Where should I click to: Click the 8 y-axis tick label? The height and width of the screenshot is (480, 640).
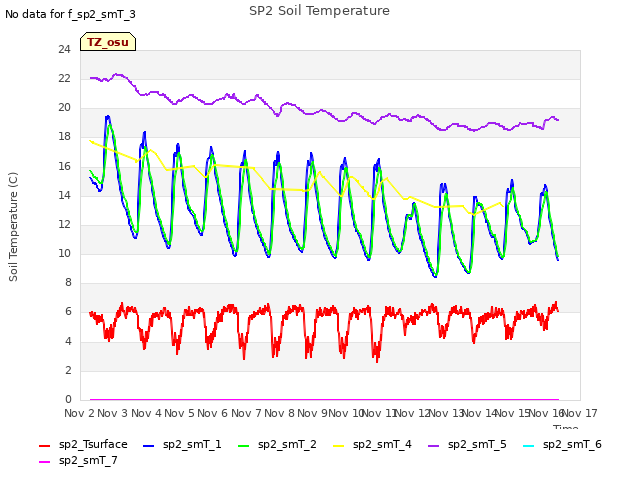tap(68, 283)
